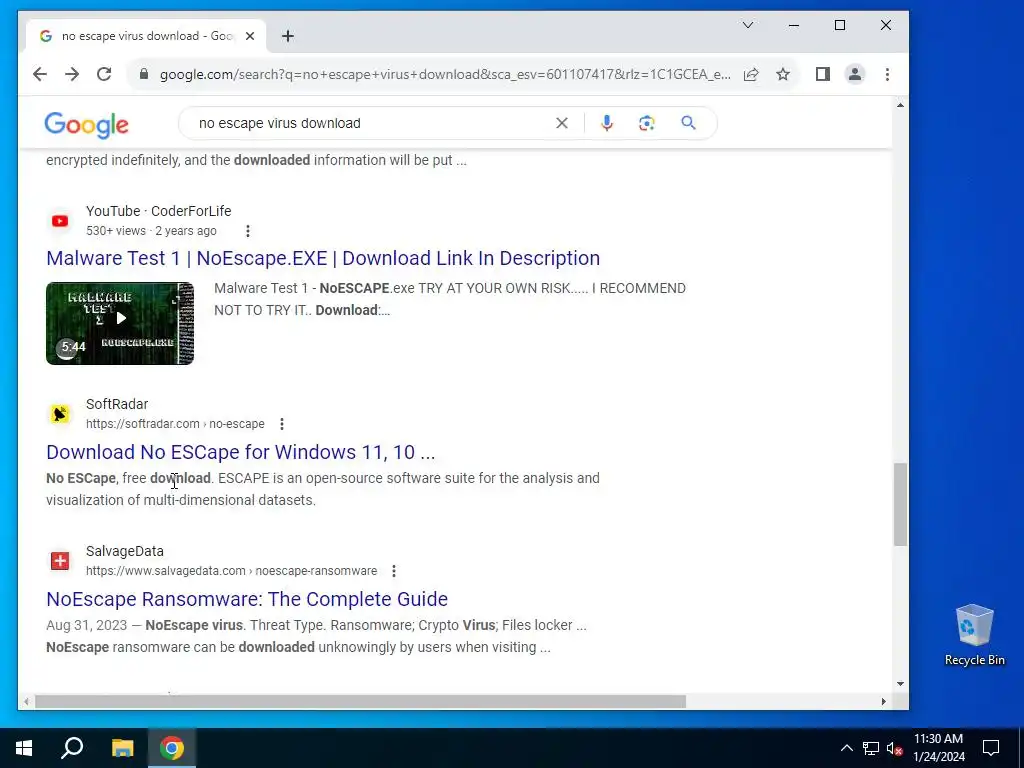This screenshot has width=1024, height=768.
Task: Click the softradar.com URL breadcrumb
Action: (x=175, y=424)
